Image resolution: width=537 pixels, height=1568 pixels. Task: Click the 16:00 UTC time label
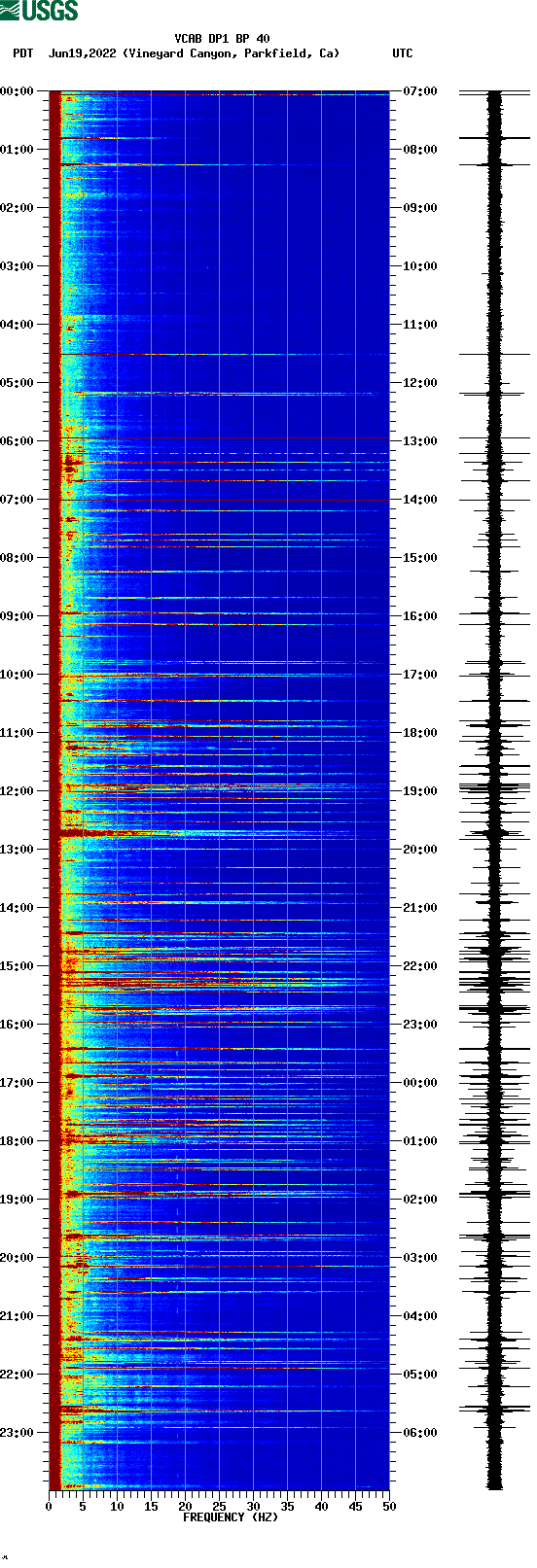[420, 616]
